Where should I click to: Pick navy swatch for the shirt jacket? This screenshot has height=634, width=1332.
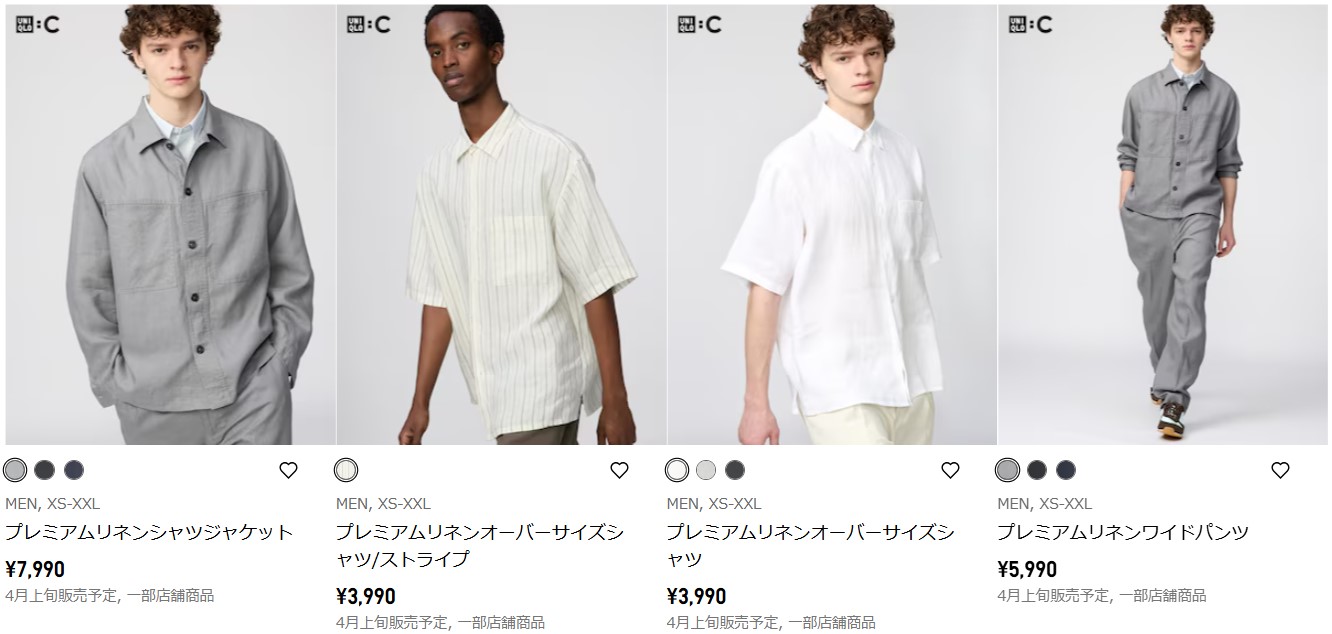tap(74, 470)
